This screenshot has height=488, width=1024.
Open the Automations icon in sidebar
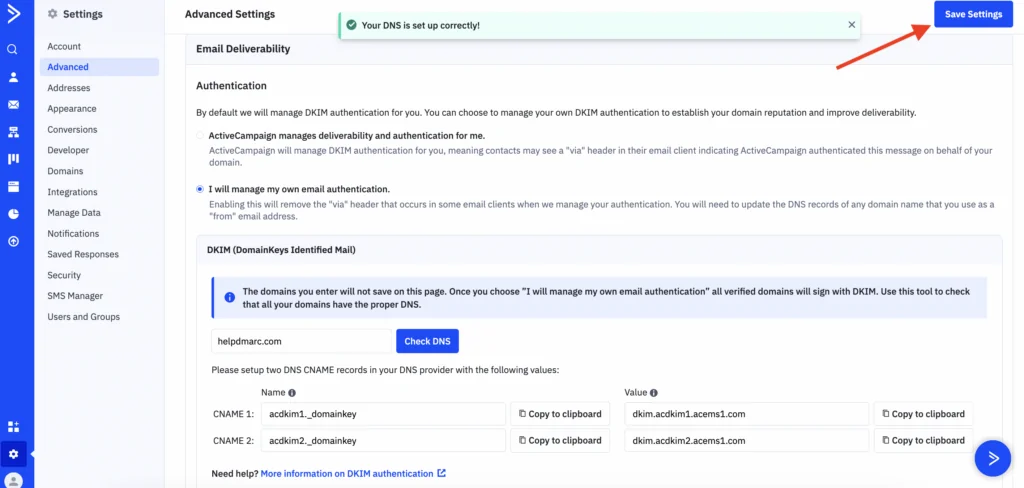(13, 133)
